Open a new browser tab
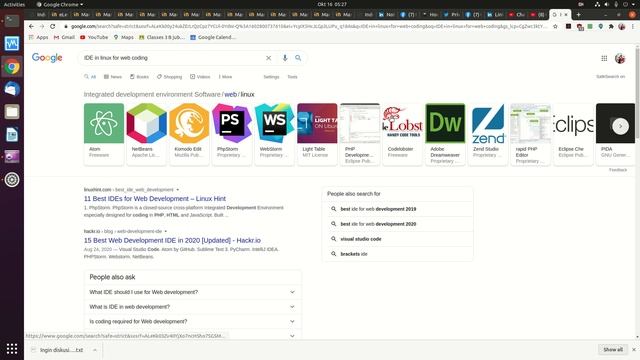640x360 pixels. tap(578, 14)
